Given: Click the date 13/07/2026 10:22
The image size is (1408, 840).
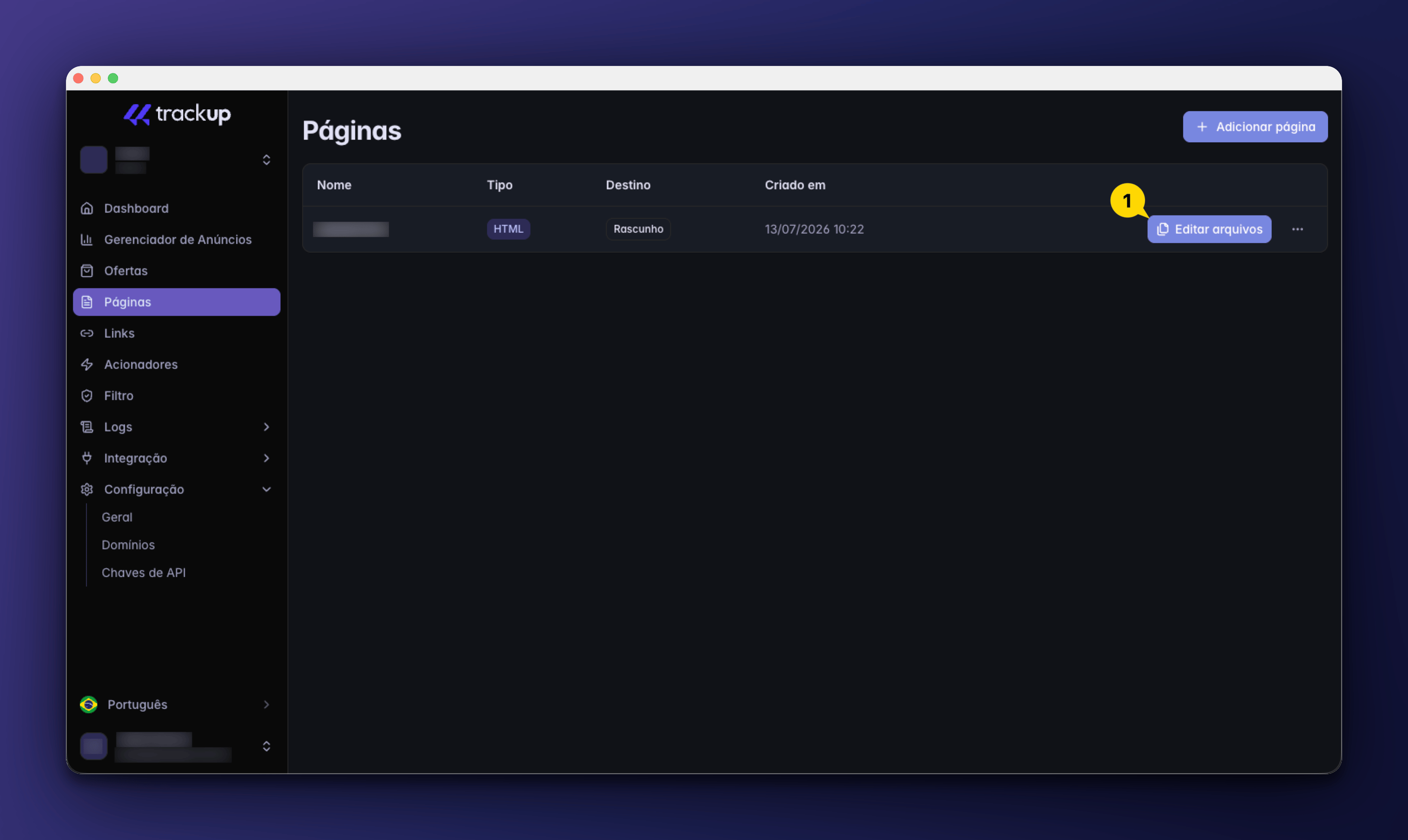Looking at the screenshot, I should tap(814, 229).
